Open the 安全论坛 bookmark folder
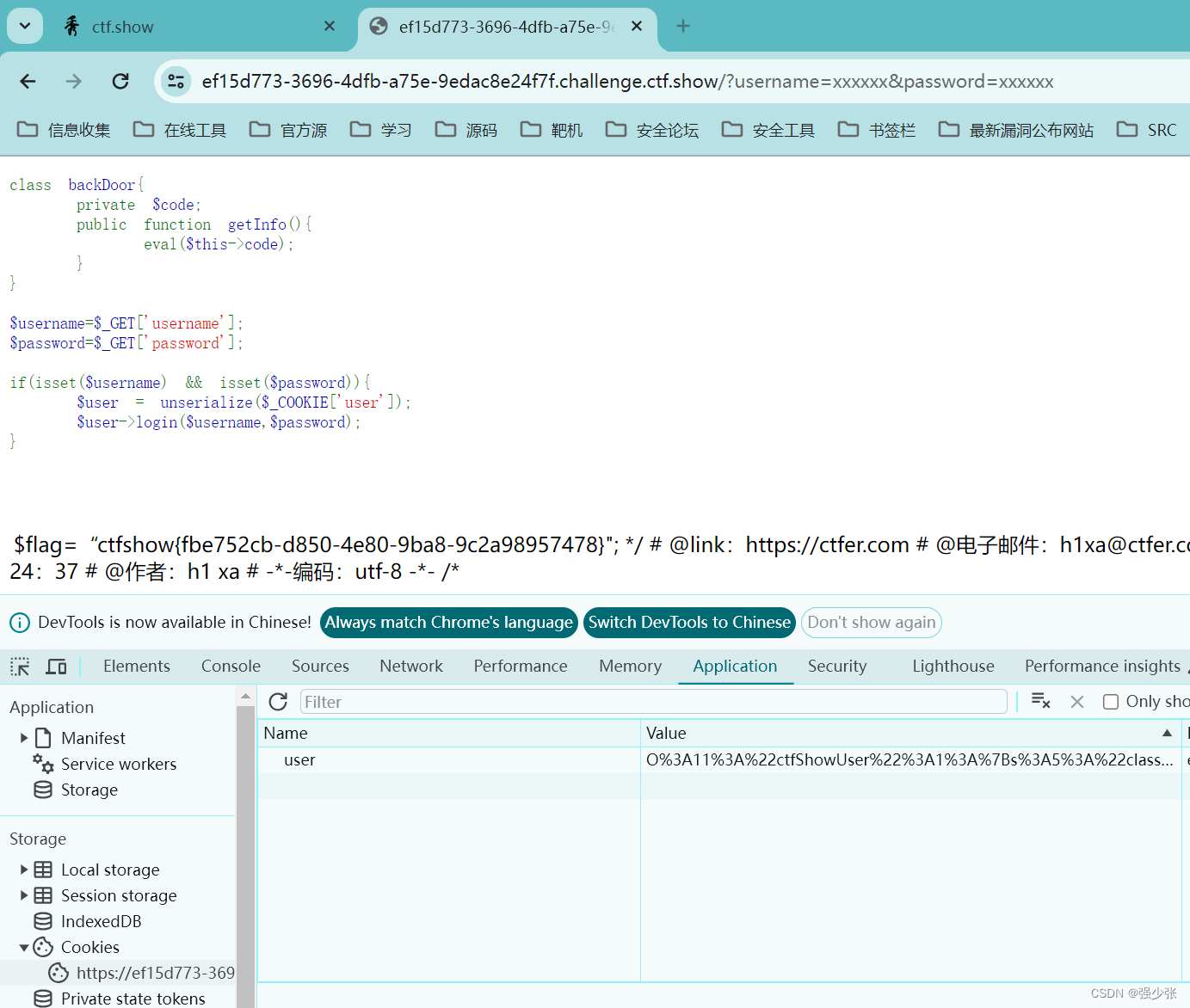 tap(652, 130)
